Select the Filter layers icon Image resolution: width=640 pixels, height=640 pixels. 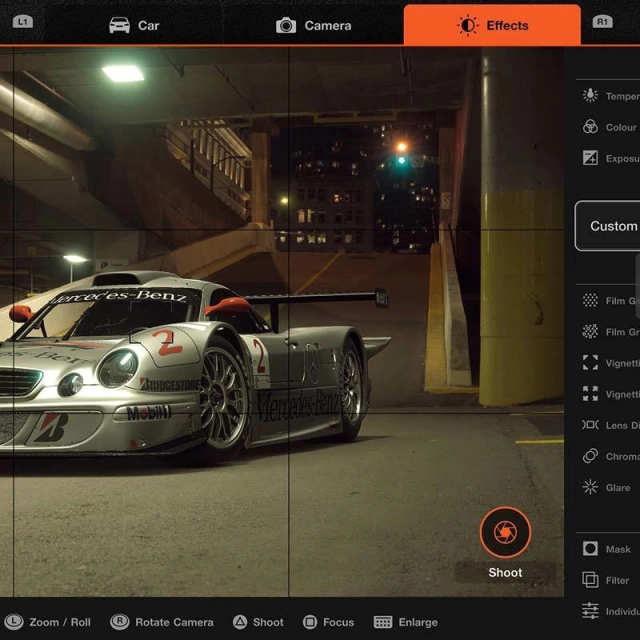pyautogui.click(x=590, y=580)
